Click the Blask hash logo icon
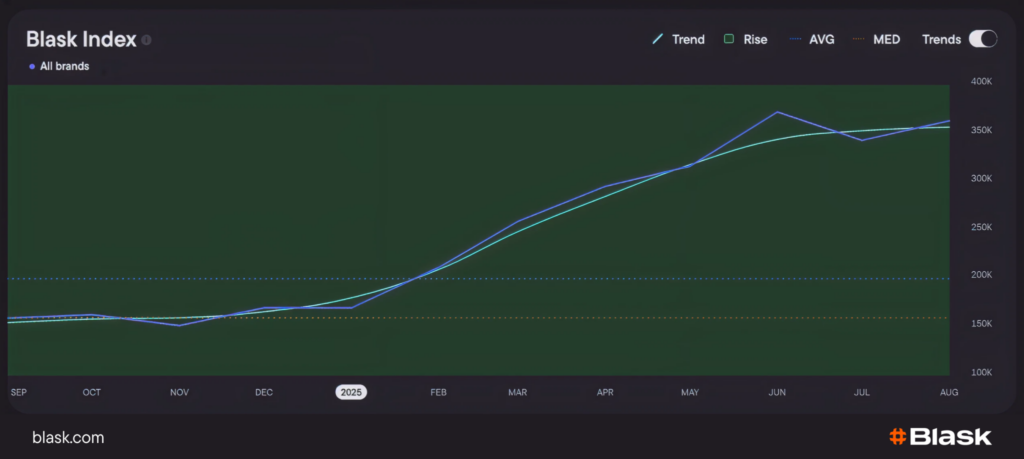The height and width of the screenshot is (459, 1024). [898, 437]
